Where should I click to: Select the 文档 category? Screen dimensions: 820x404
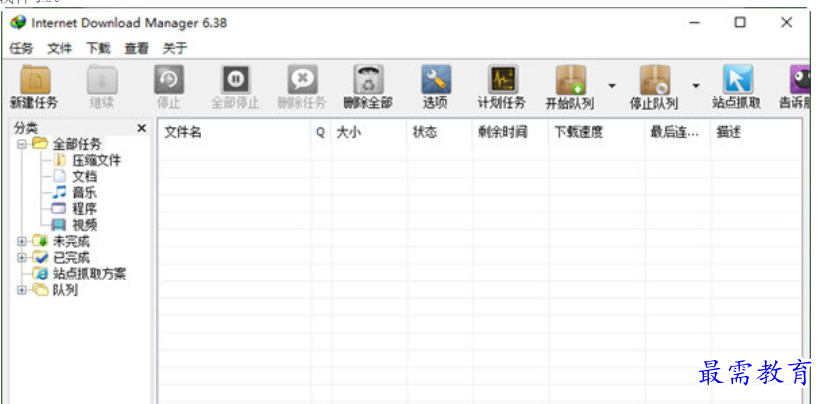(84, 177)
